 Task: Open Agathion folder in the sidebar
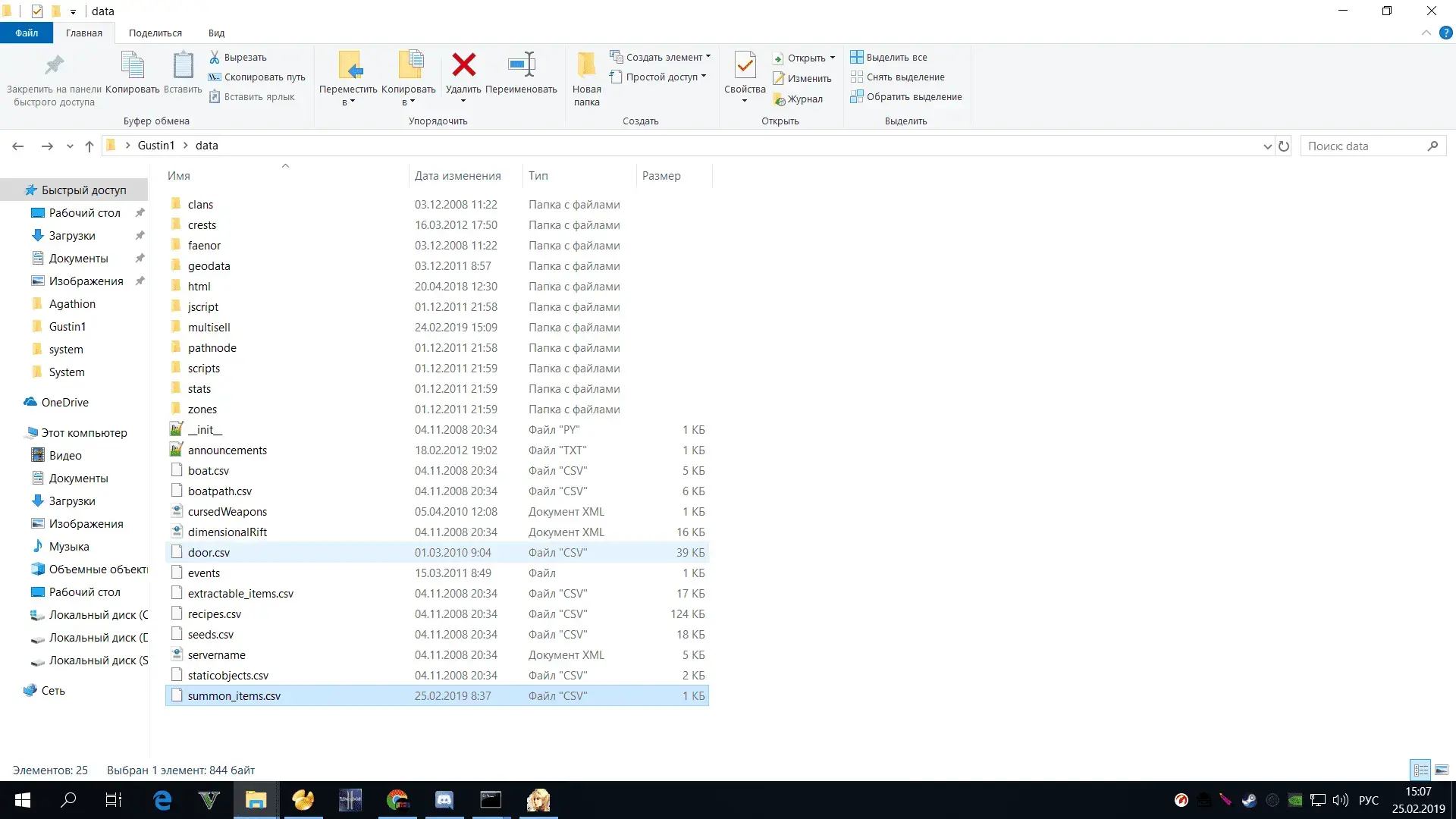tap(72, 303)
